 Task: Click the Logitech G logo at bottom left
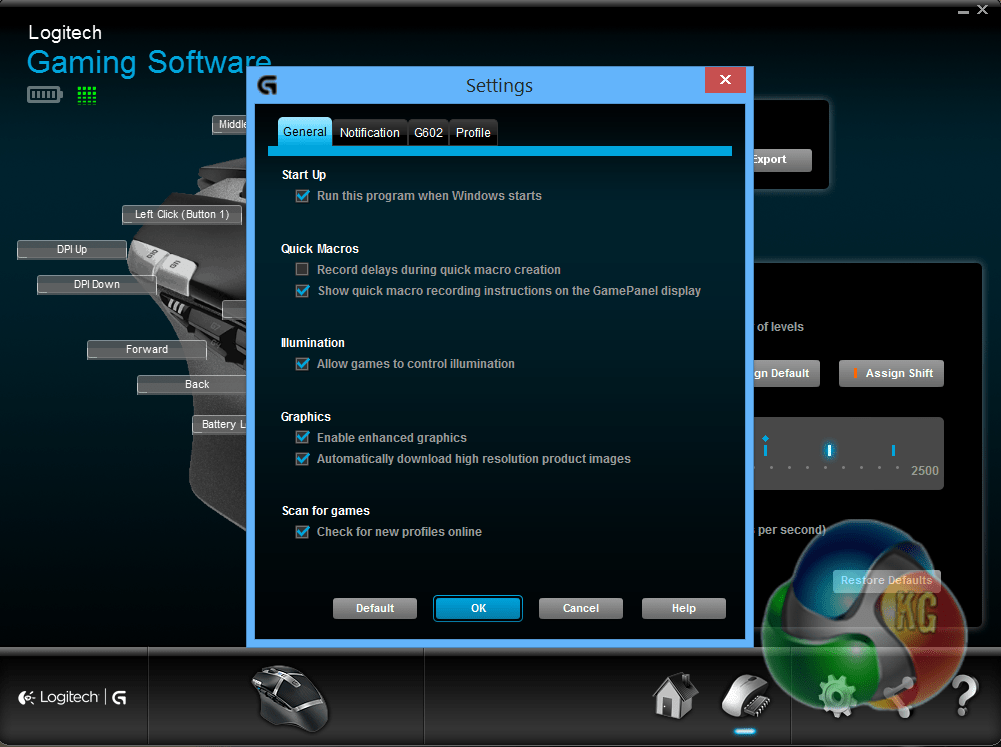pyautogui.click(x=70, y=697)
